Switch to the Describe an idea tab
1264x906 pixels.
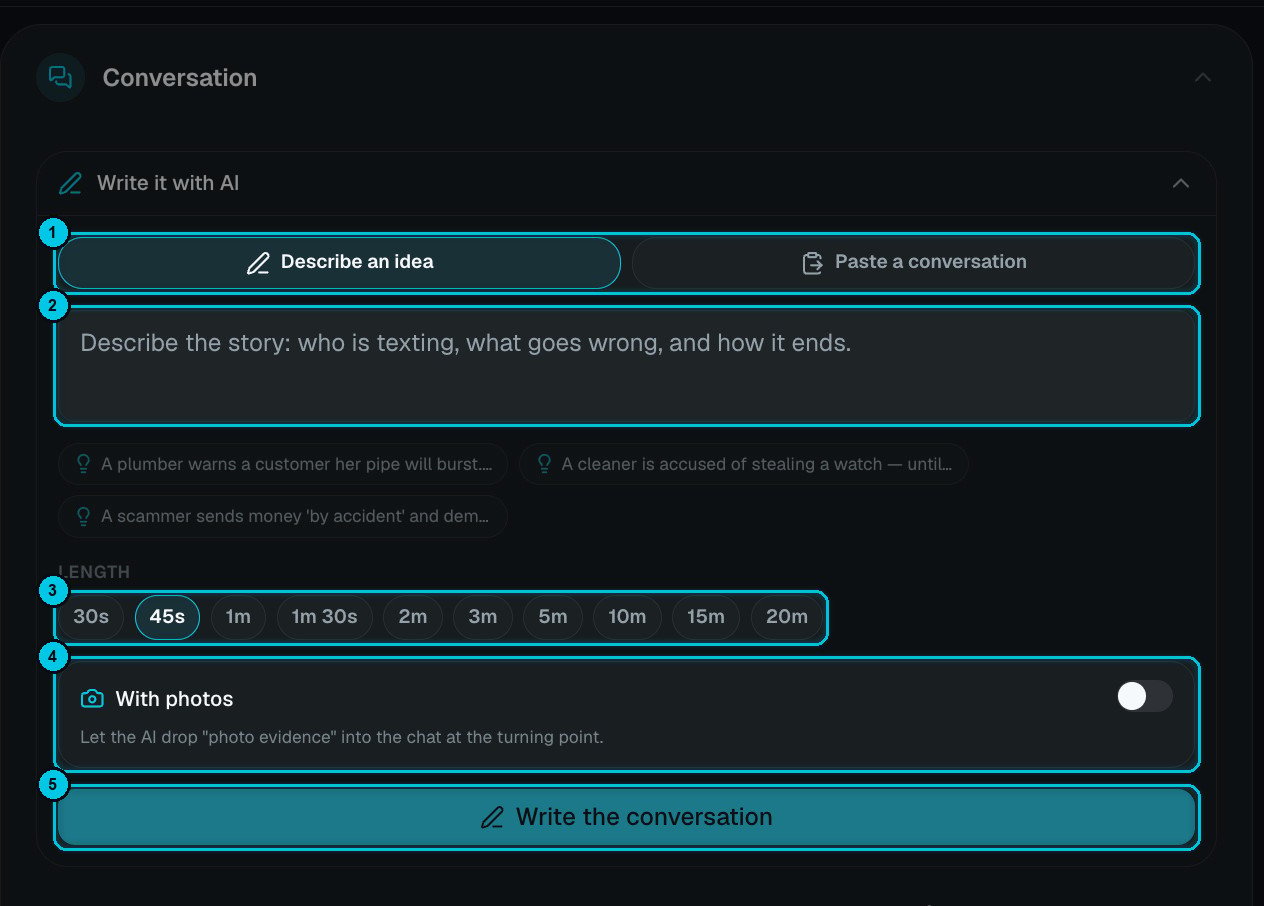pyautogui.click(x=340, y=263)
